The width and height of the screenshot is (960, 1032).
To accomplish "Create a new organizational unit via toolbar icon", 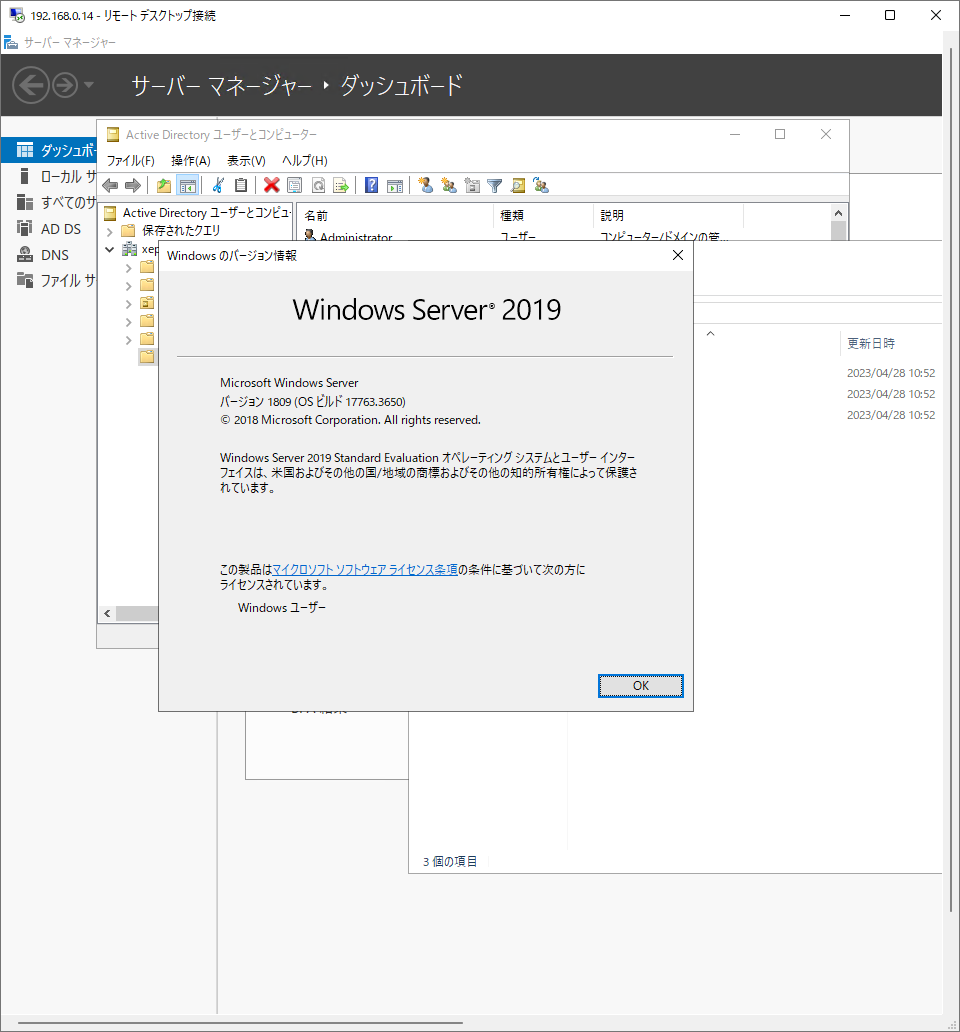I will pos(472,186).
